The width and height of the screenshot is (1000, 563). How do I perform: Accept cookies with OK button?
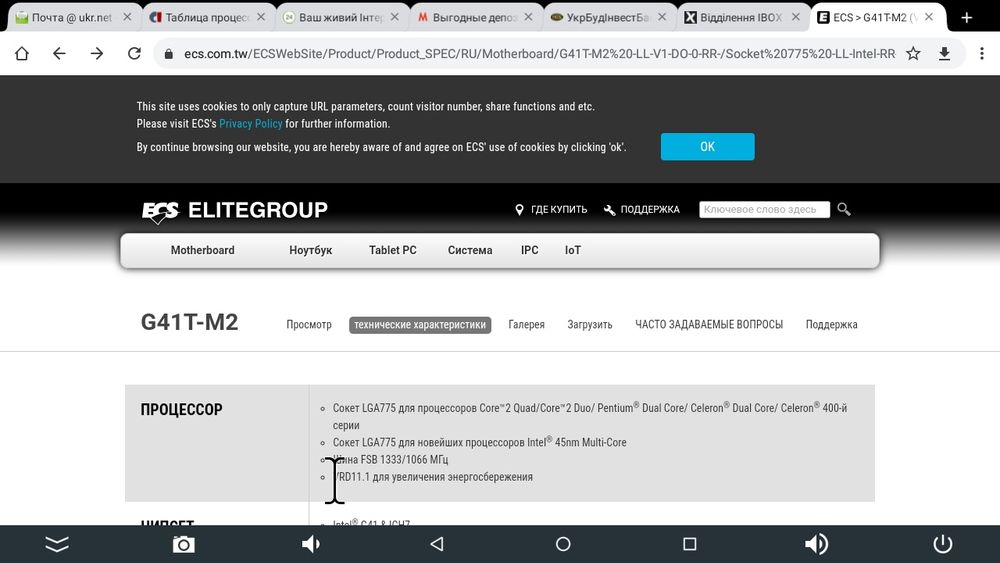pyautogui.click(x=707, y=147)
